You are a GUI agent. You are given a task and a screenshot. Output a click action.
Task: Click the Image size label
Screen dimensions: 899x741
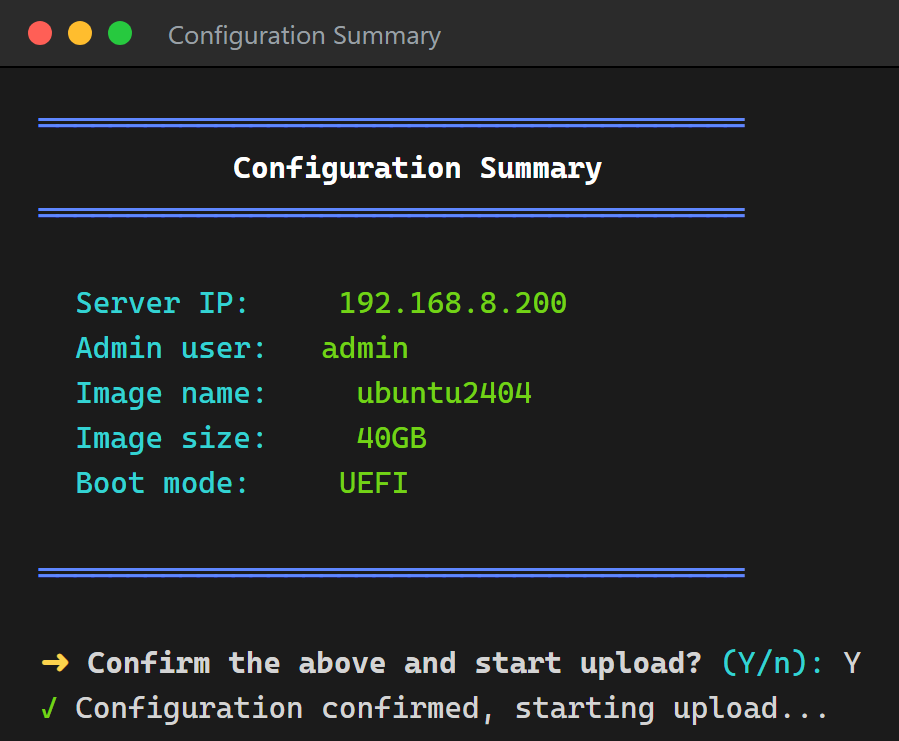[x=171, y=439]
